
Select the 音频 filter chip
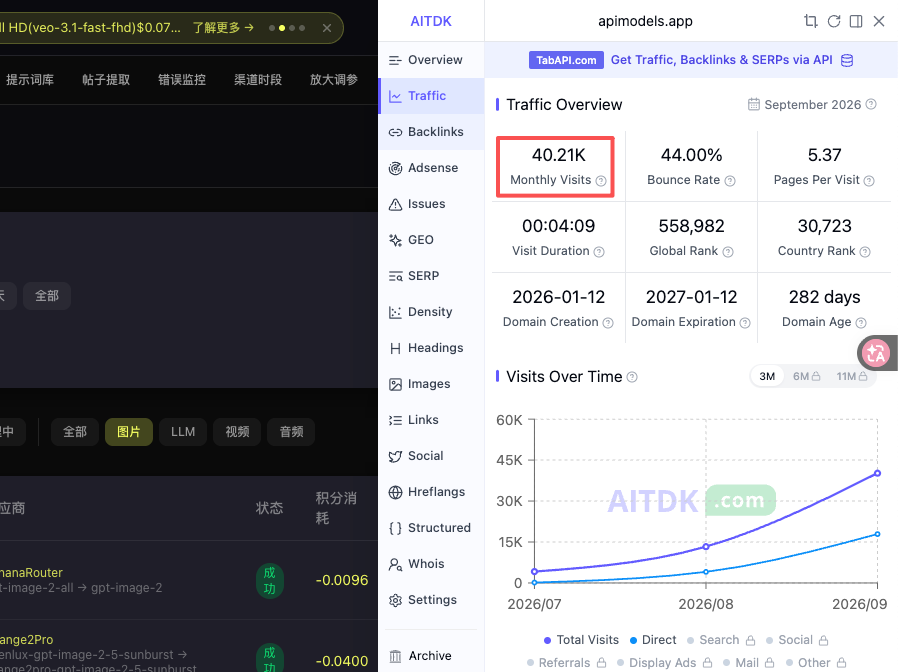click(292, 432)
